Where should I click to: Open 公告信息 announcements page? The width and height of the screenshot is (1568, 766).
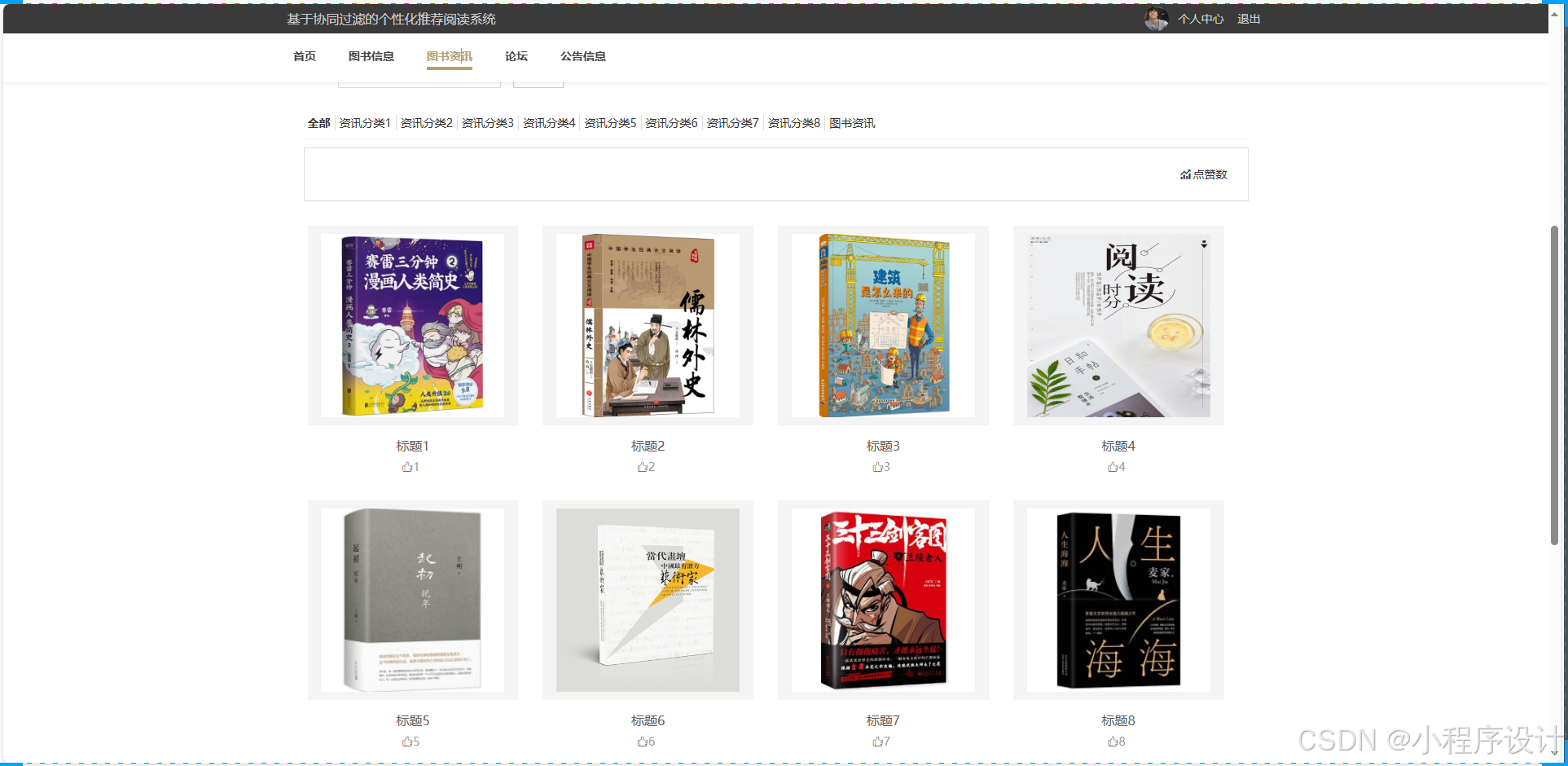click(x=583, y=56)
